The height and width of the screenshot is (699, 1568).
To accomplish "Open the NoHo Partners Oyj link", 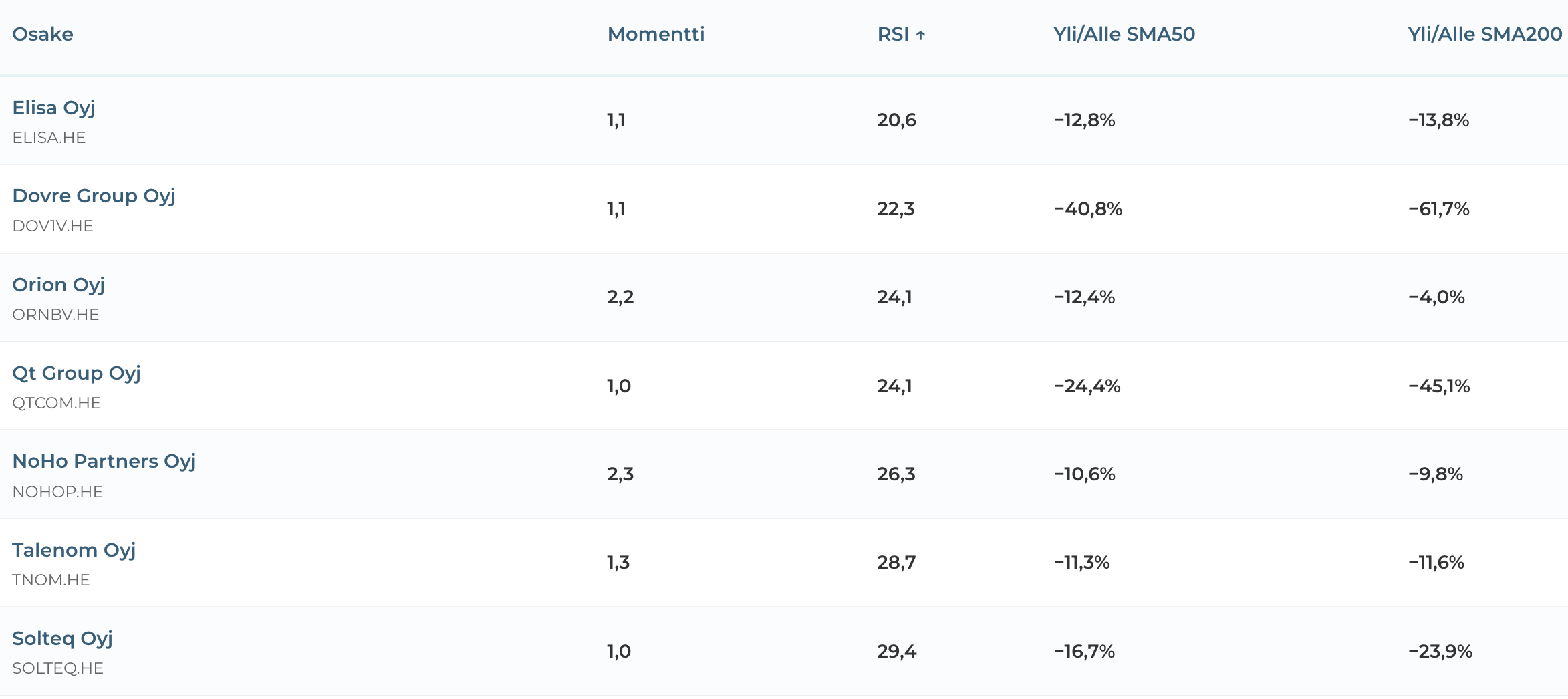I will pyautogui.click(x=104, y=461).
